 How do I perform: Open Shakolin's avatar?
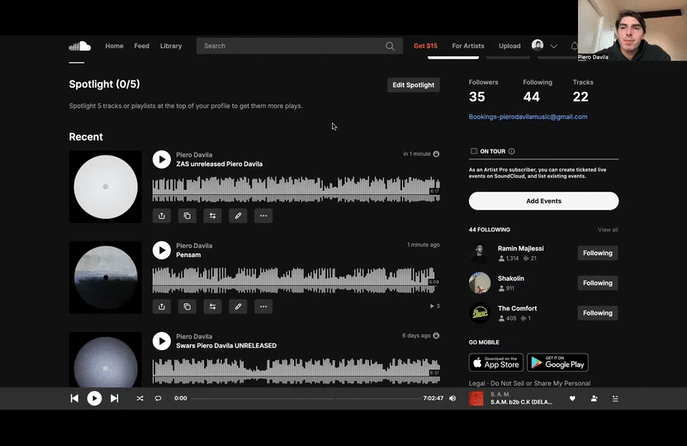pos(480,283)
